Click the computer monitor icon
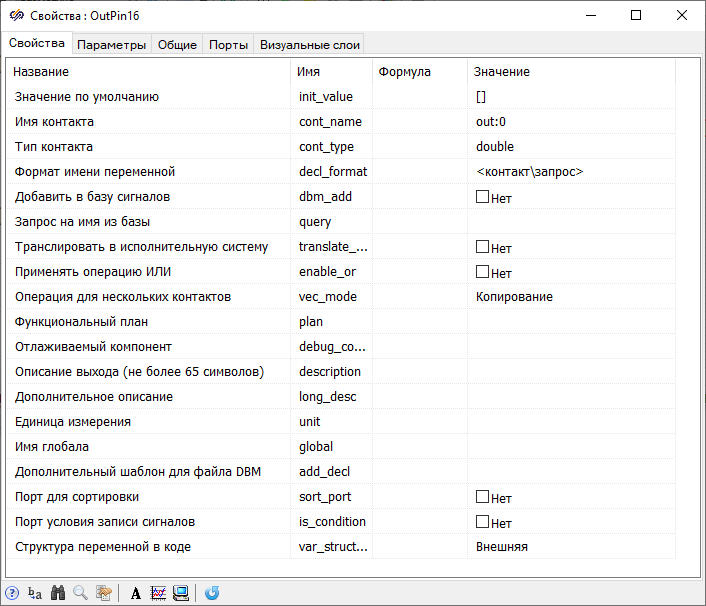This screenshot has height=606, width=706. (x=181, y=593)
